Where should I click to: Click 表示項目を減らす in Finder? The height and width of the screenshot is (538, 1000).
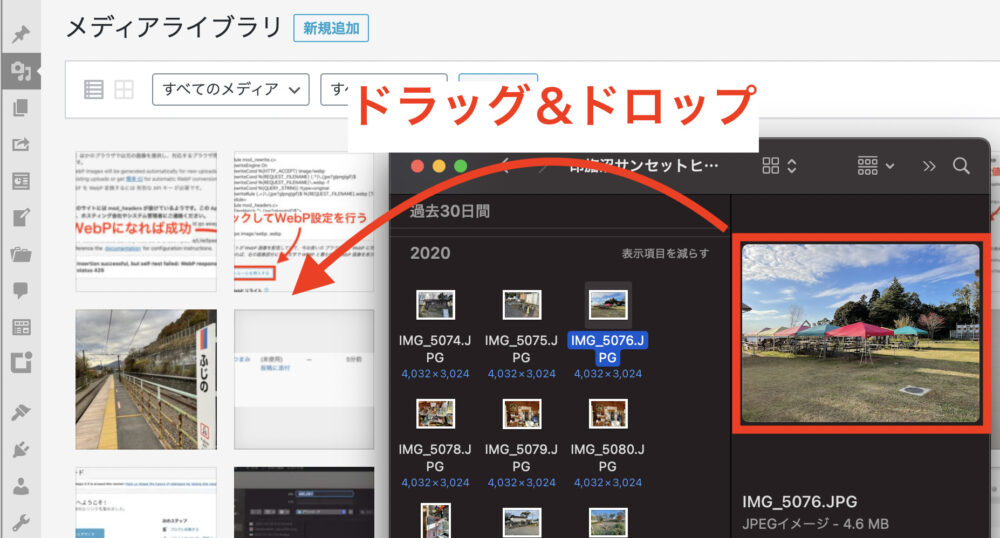[x=665, y=254]
